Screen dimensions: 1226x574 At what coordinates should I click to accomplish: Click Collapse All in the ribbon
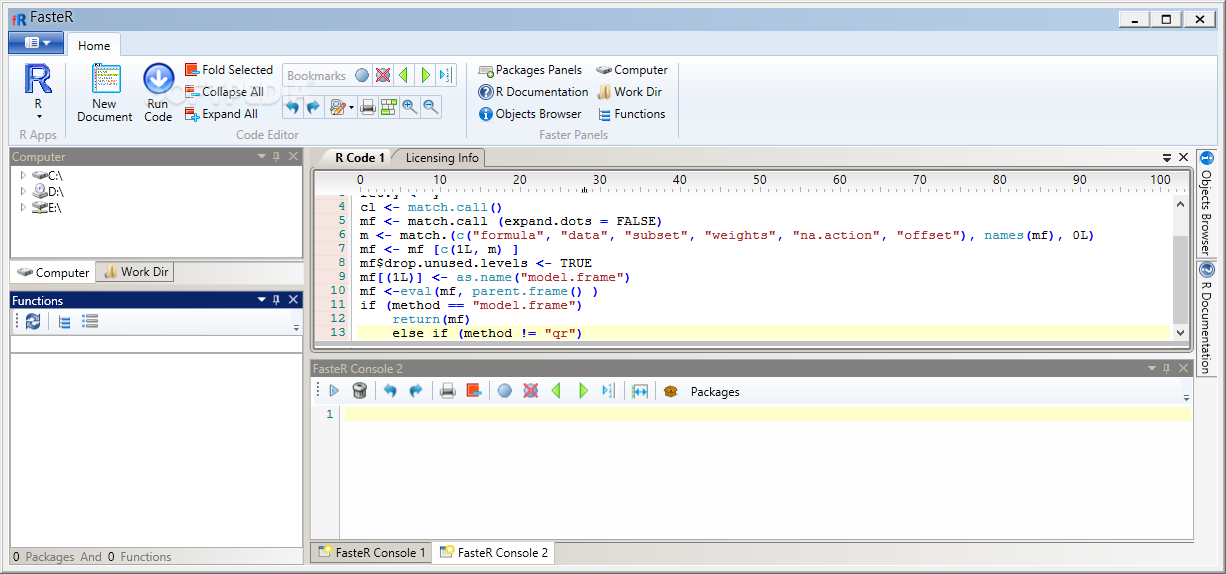pyautogui.click(x=224, y=92)
